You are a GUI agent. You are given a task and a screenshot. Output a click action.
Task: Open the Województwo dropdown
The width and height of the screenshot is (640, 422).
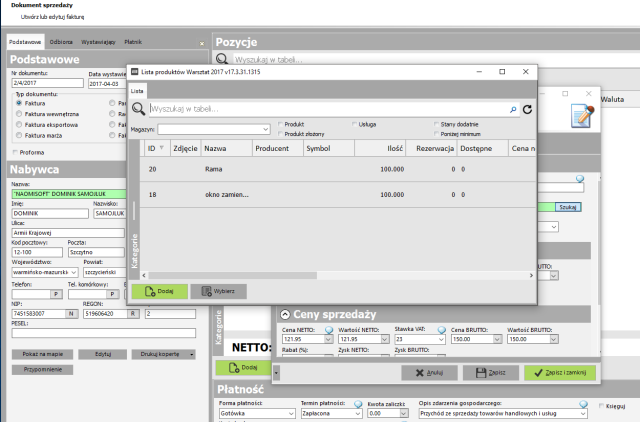[x=74, y=272]
